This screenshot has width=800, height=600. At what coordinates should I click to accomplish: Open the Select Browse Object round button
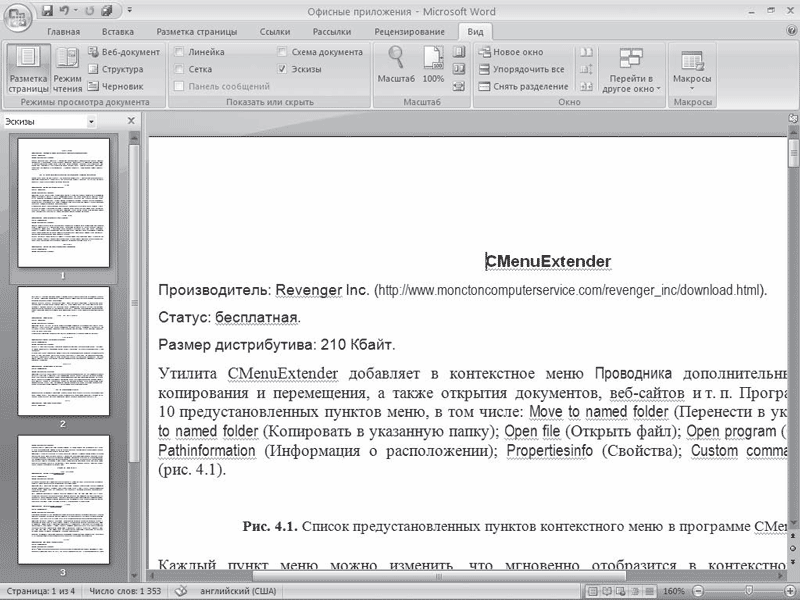coord(793,548)
